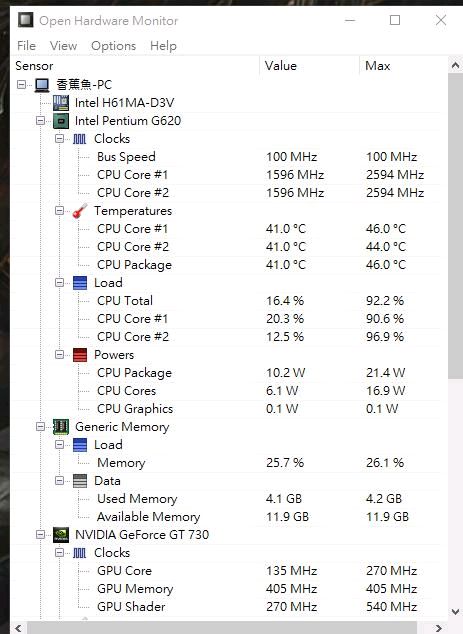Click the vertical scrollbar down arrow

point(455,612)
